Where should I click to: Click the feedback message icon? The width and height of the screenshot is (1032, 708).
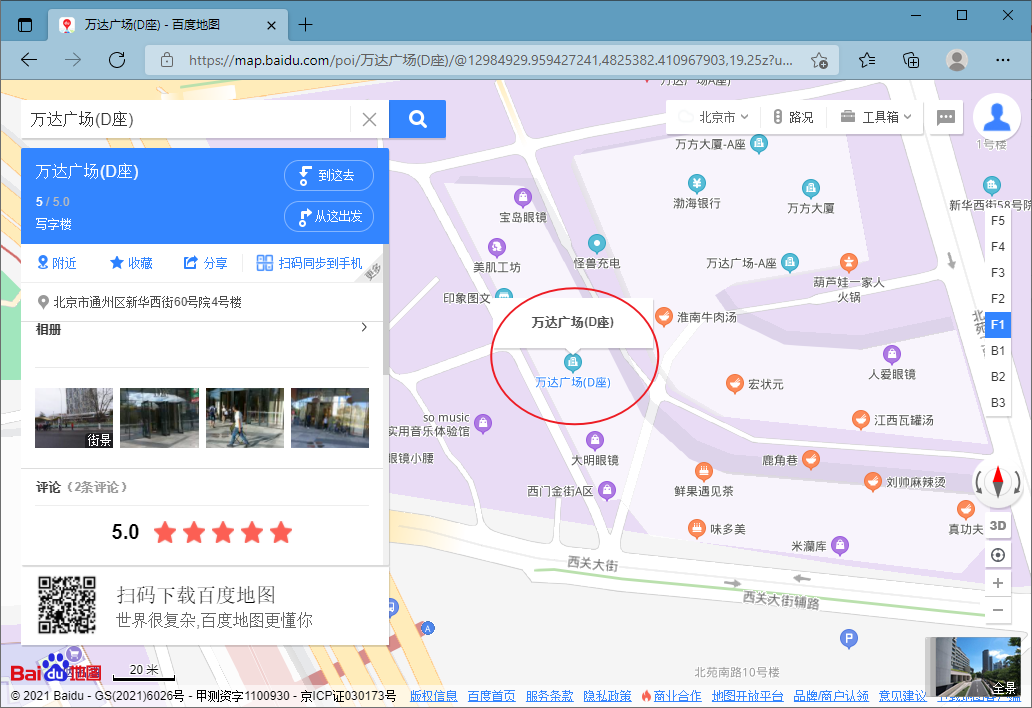[x=946, y=117]
